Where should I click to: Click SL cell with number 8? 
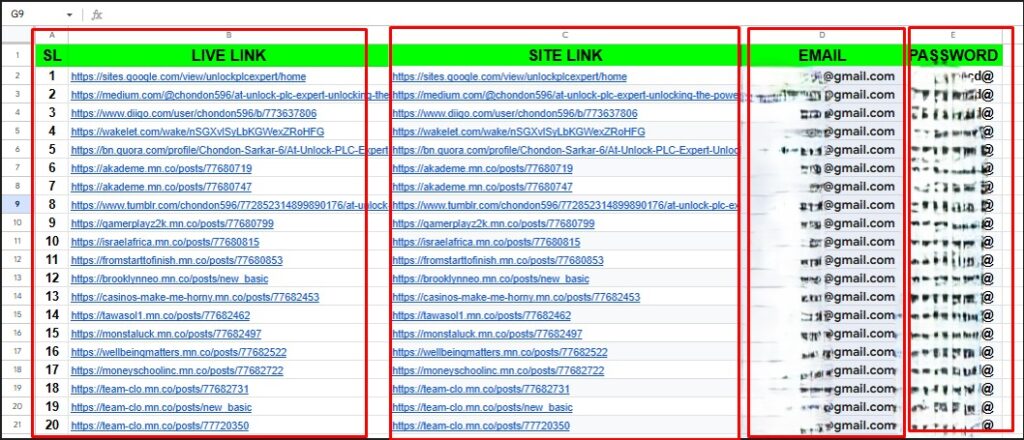(51, 205)
